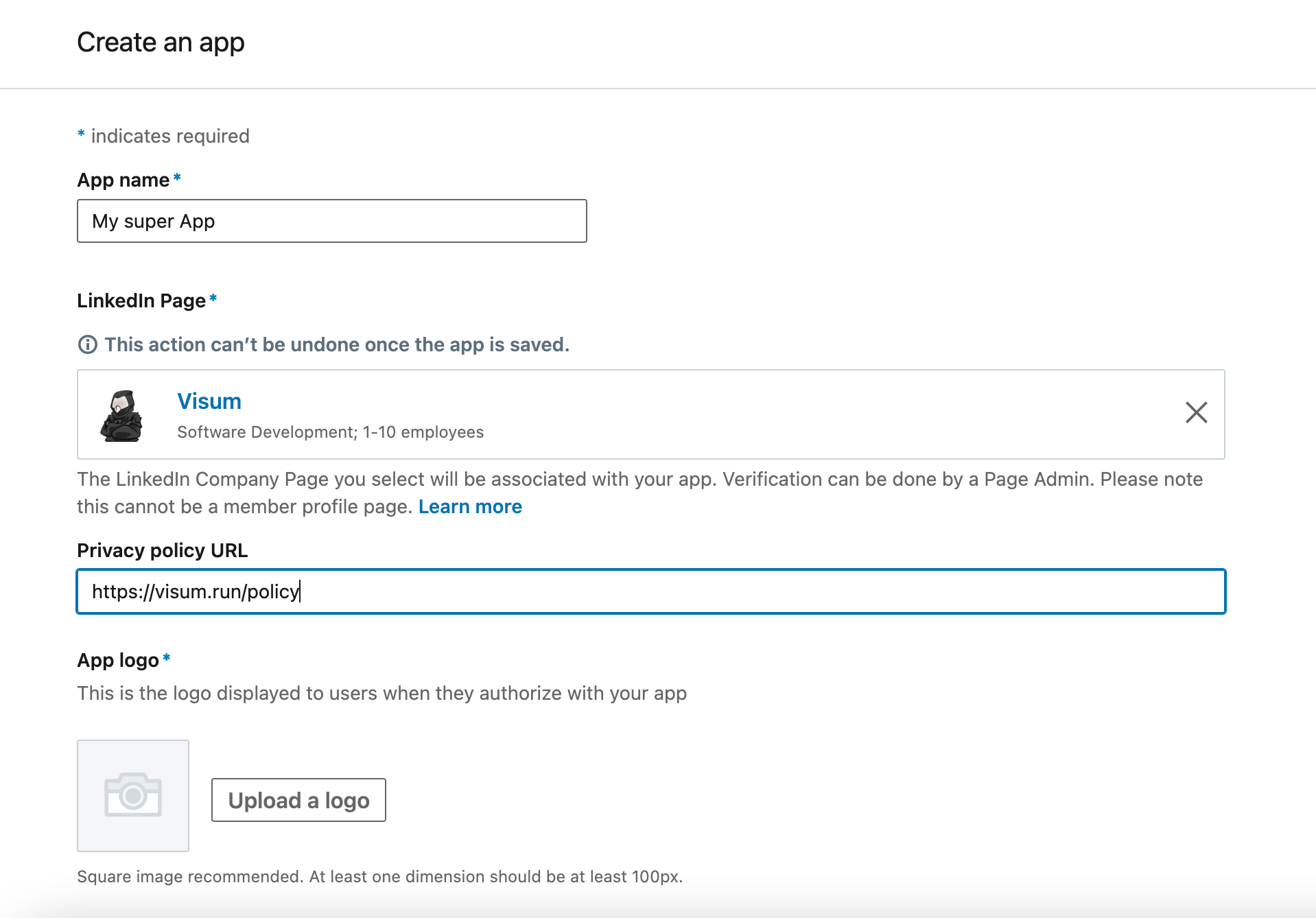Click into the Privacy policy URL field
The height and width of the screenshot is (918, 1316).
click(650, 591)
